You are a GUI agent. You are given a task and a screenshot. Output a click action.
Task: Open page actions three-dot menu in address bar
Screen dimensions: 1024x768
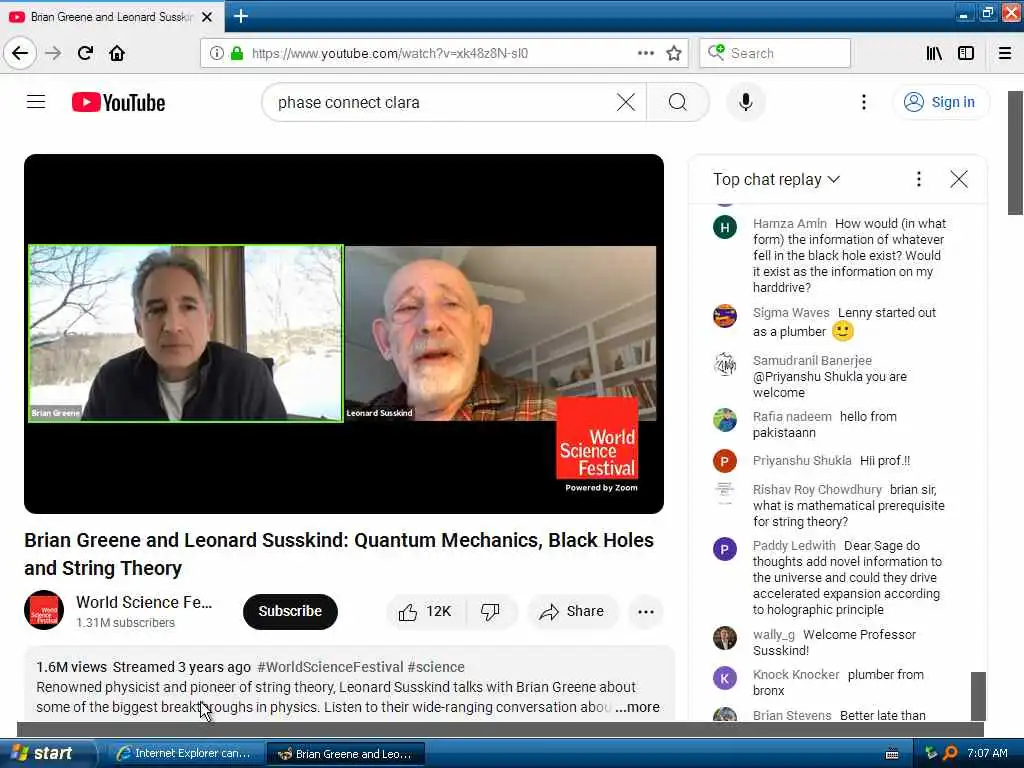click(x=645, y=53)
